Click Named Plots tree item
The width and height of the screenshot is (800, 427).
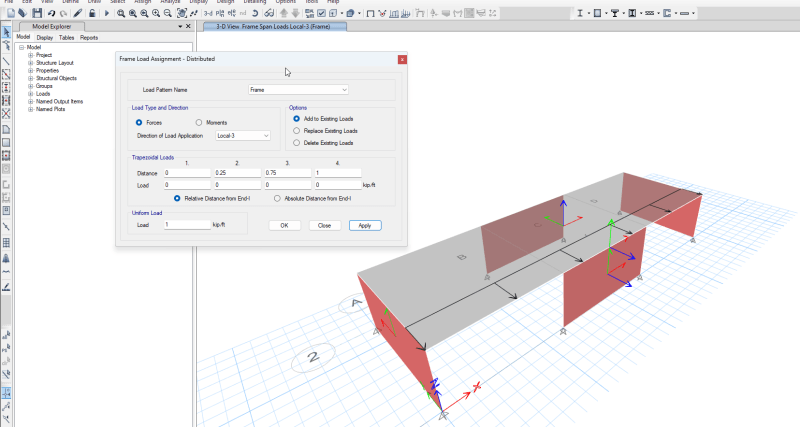[x=51, y=109]
